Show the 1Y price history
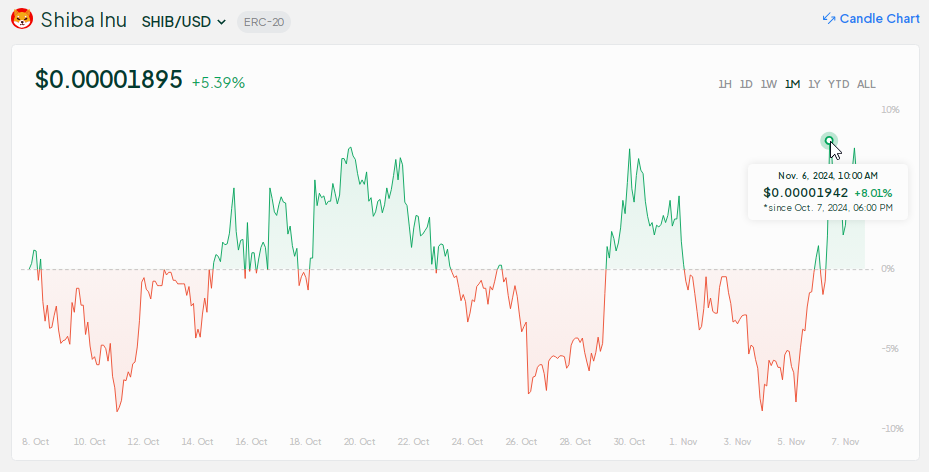929x472 pixels. (x=814, y=84)
